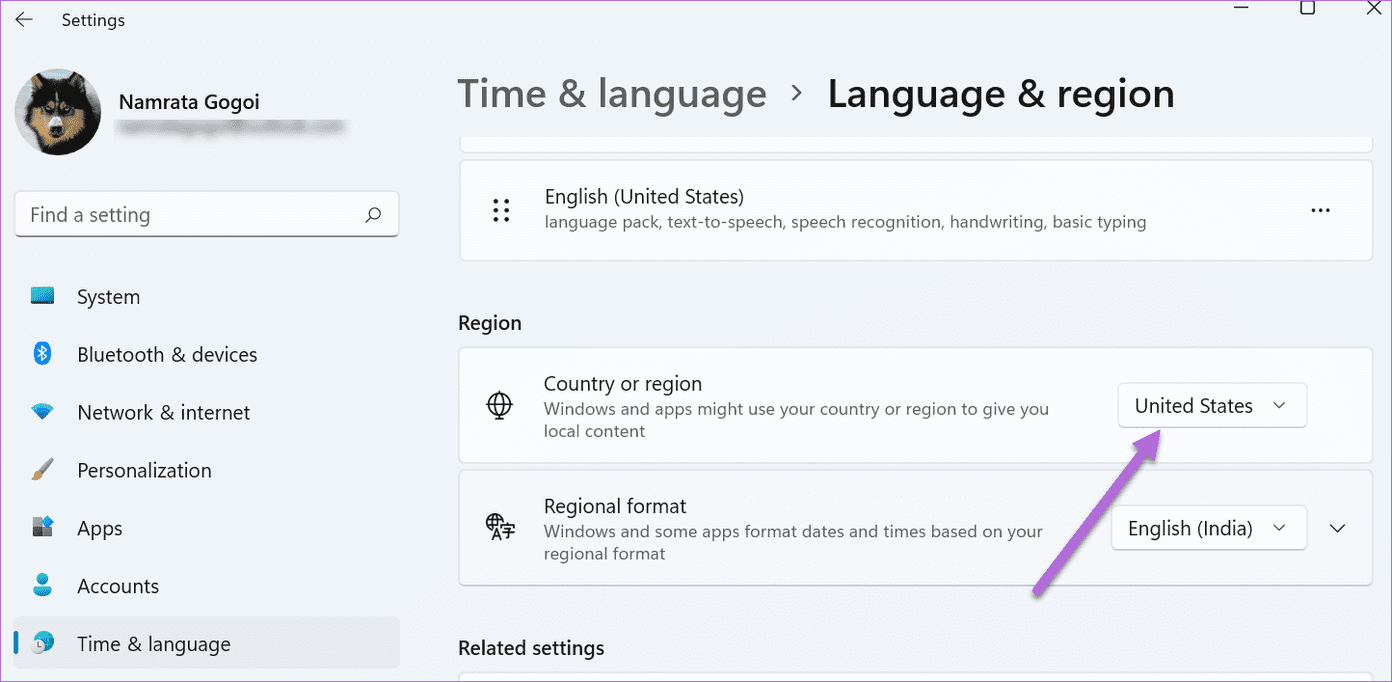1392x682 pixels.
Task: Open the user profile picture
Action: [58, 112]
